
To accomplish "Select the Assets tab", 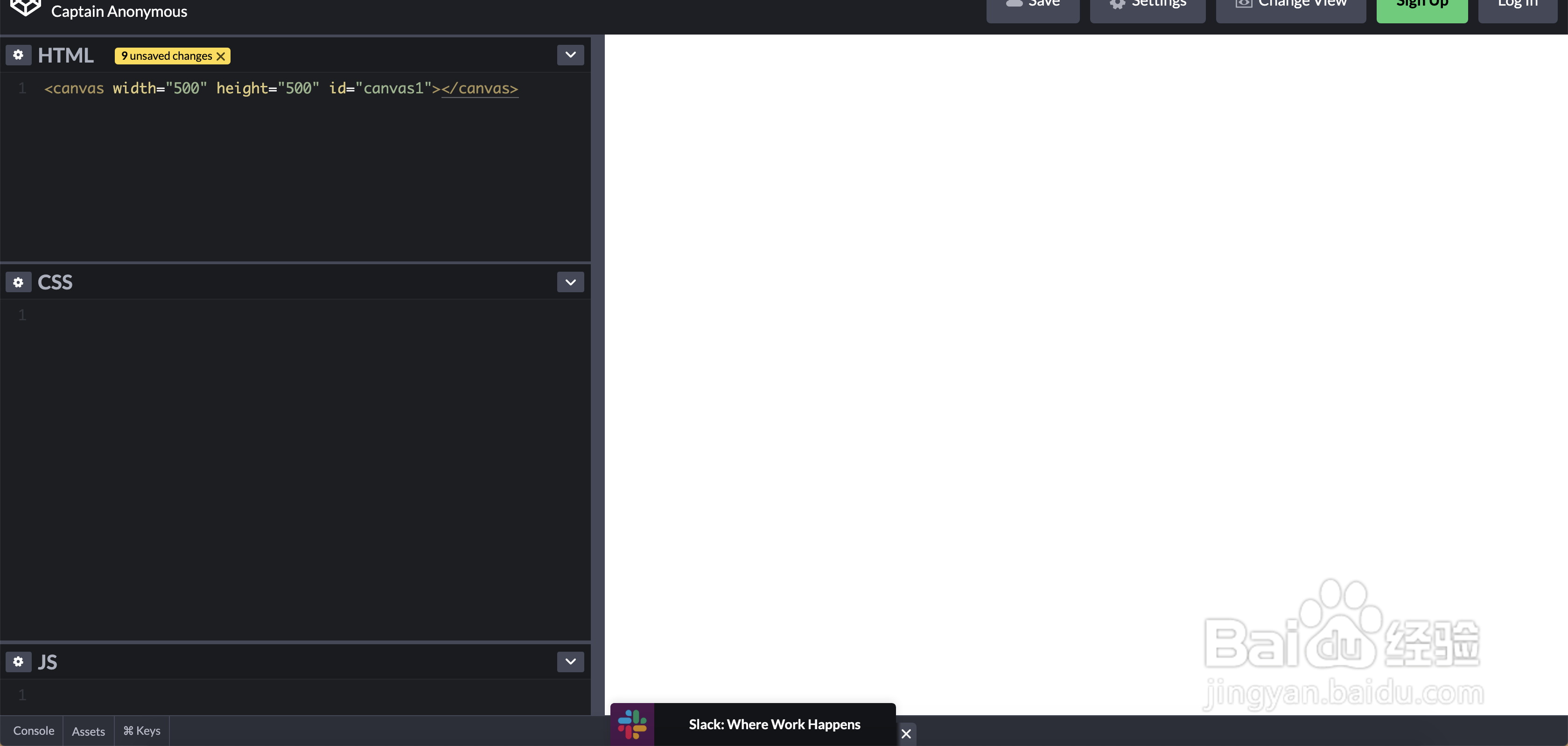I will 88,731.
